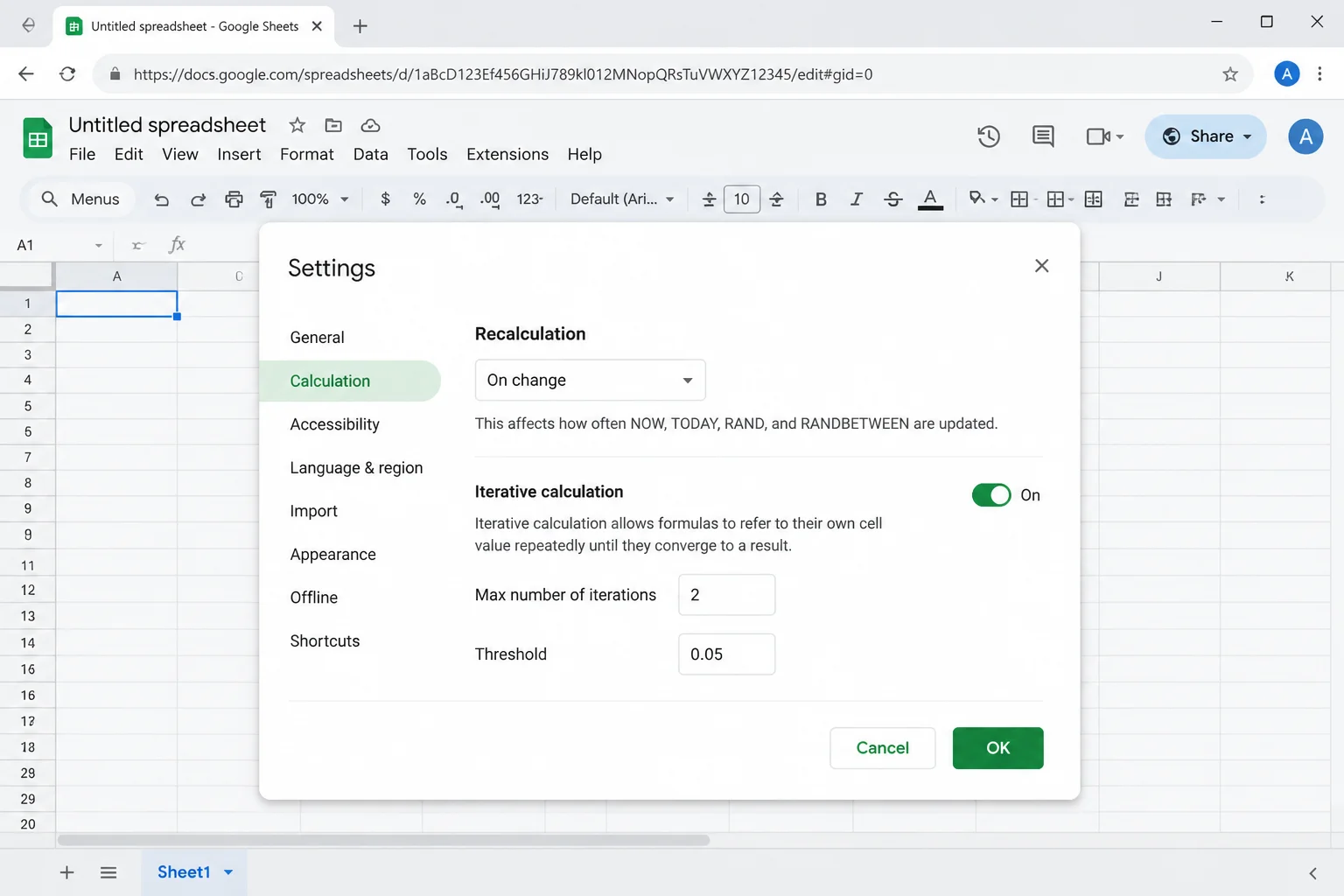Click the Threshold input field

726,654
